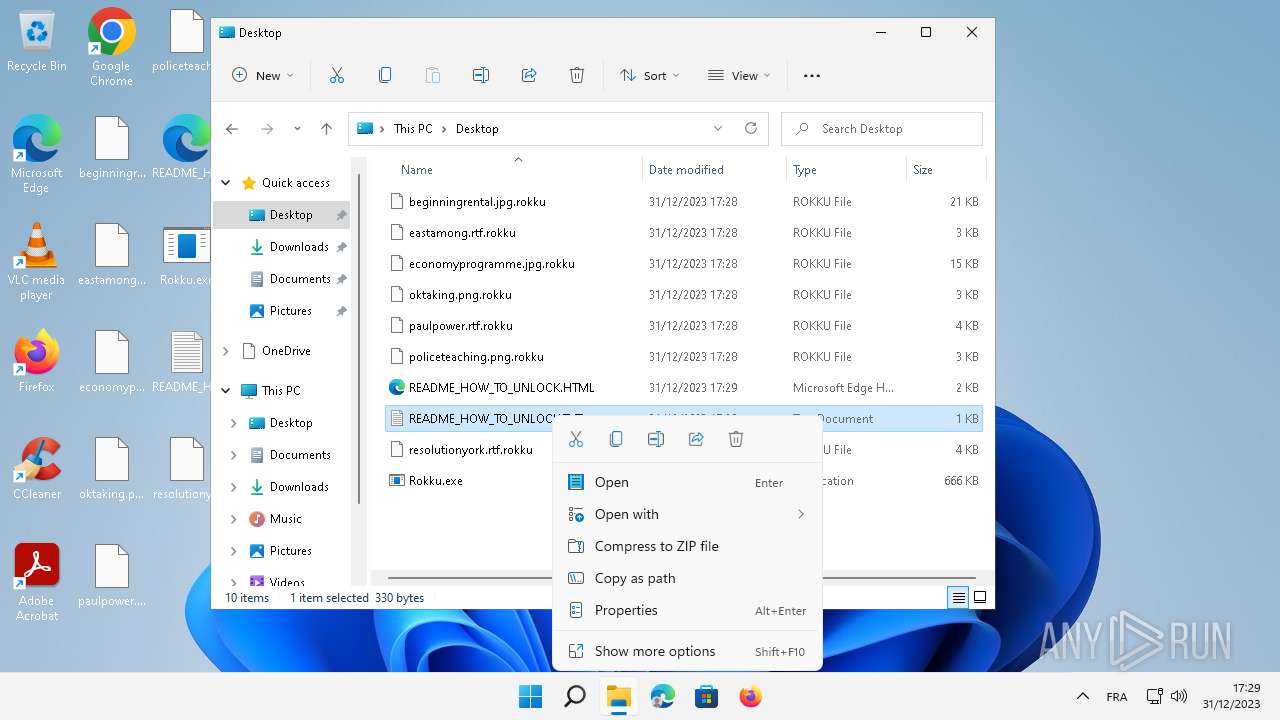Image resolution: width=1280 pixels, height=720 pixels.
Task: Open Google Chrome desktop shortcut
Action: tap(111, 47)
